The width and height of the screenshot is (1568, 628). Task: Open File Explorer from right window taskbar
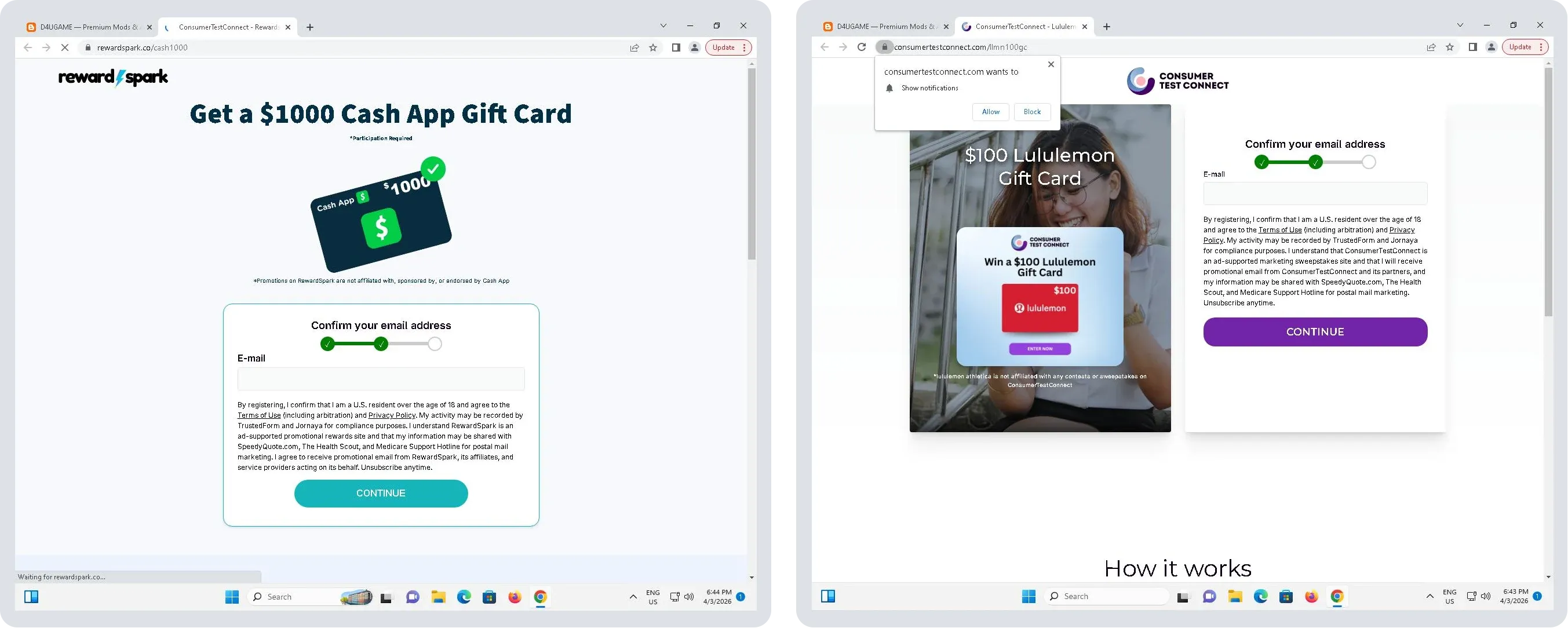point(1235,596)
